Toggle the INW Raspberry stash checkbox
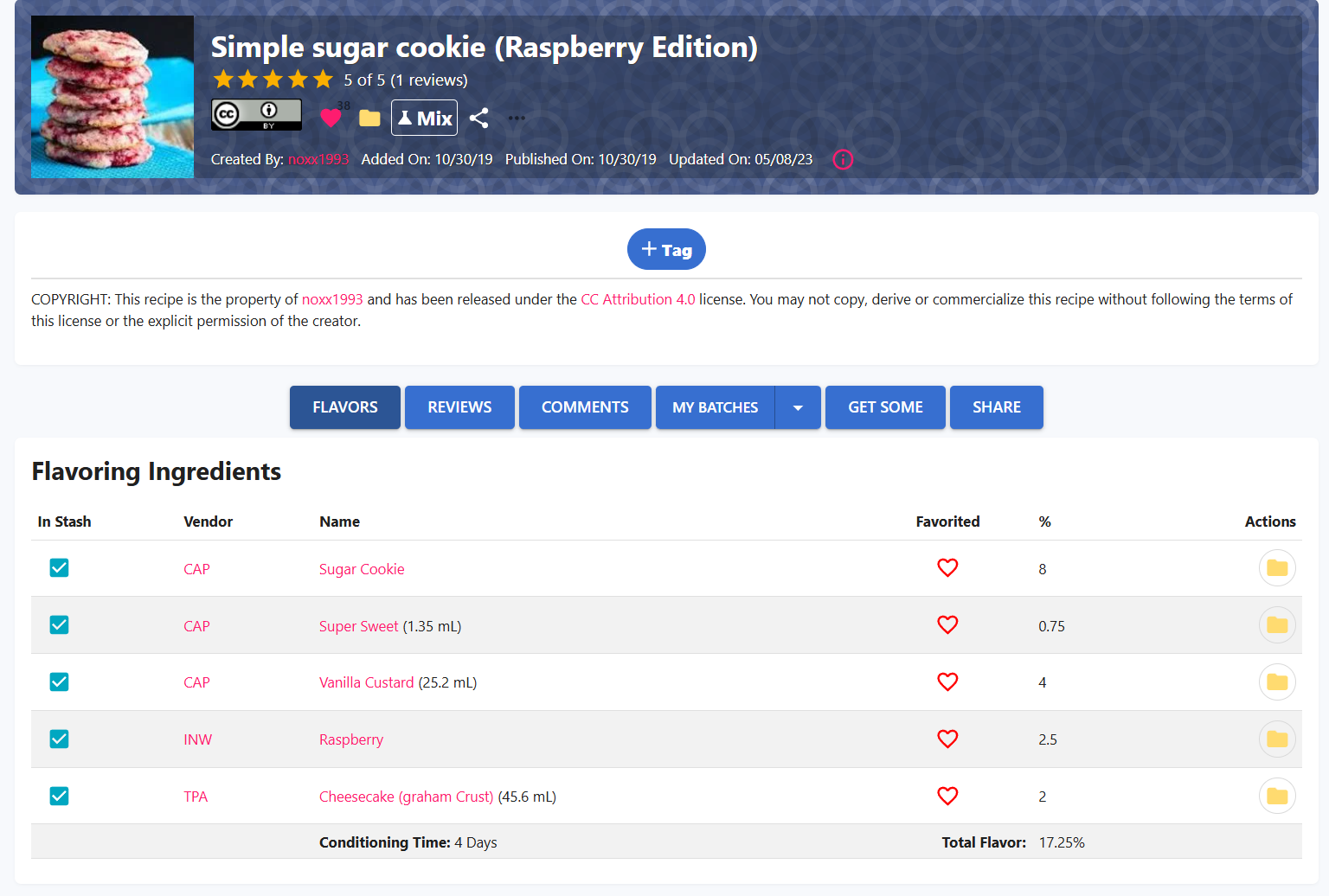 pos(59,739)
